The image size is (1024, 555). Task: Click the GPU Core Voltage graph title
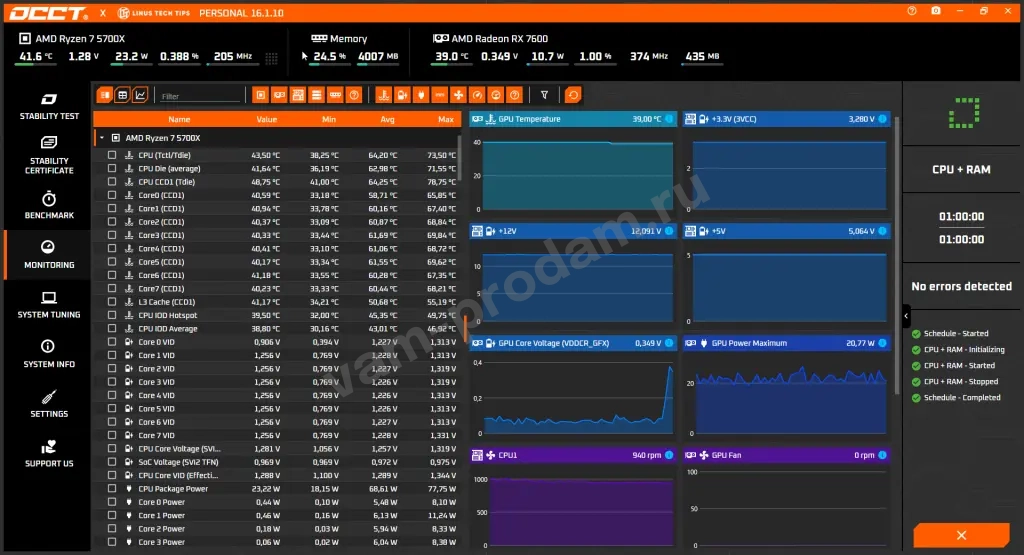coord(553,343)
